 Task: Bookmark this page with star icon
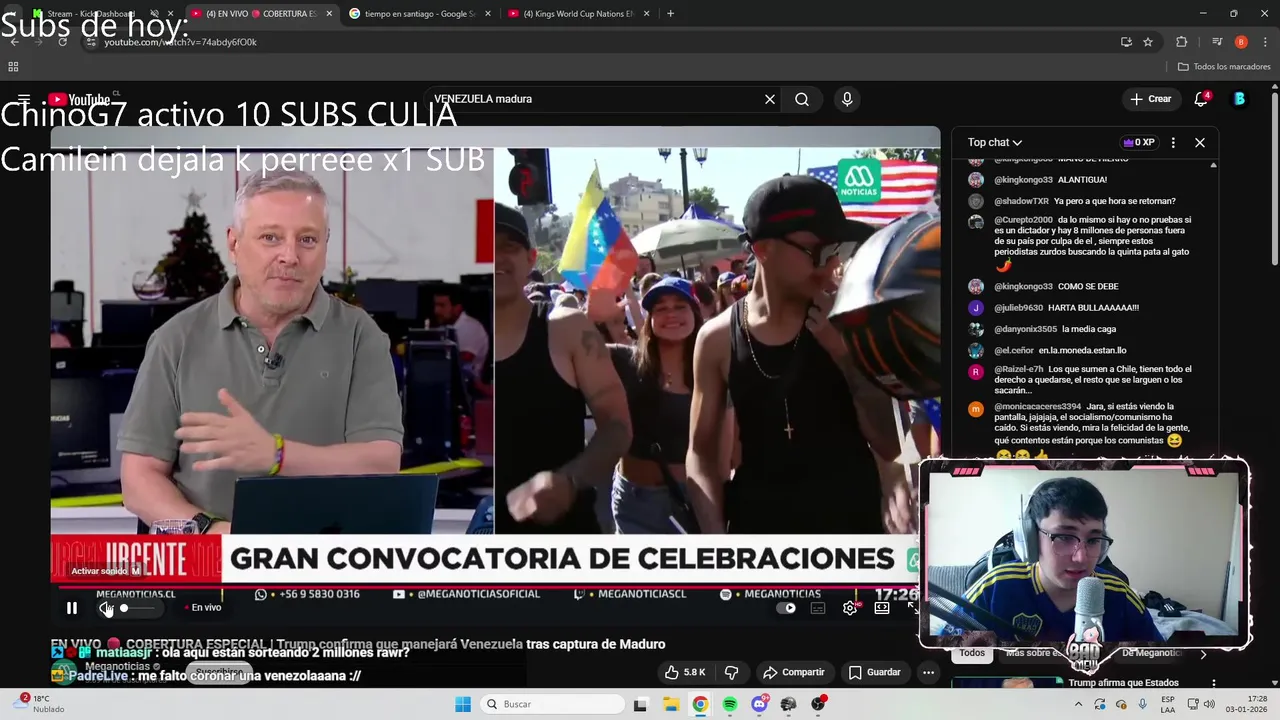pyautogui.click(x=1148, y=42)
